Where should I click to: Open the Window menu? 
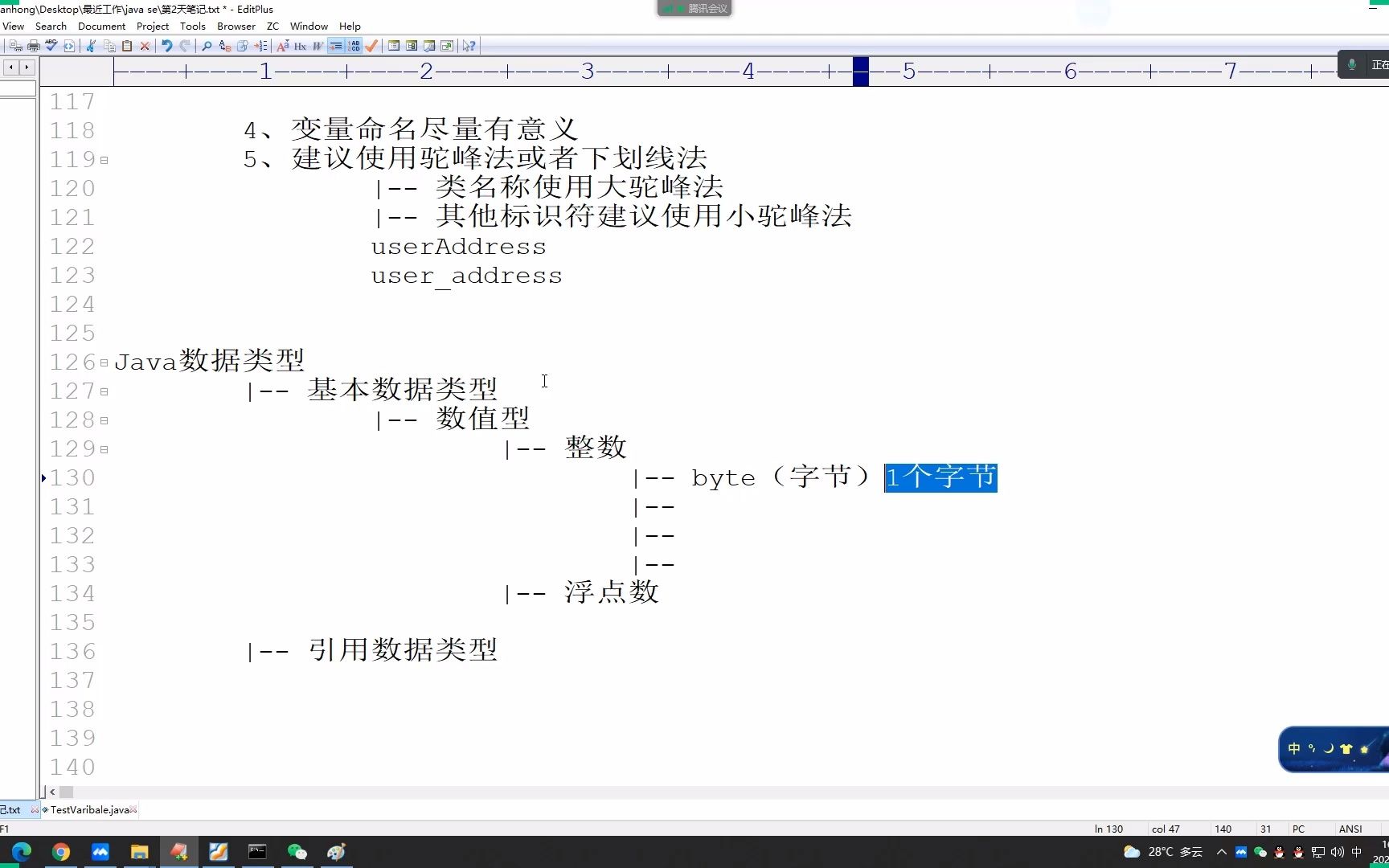309,26
